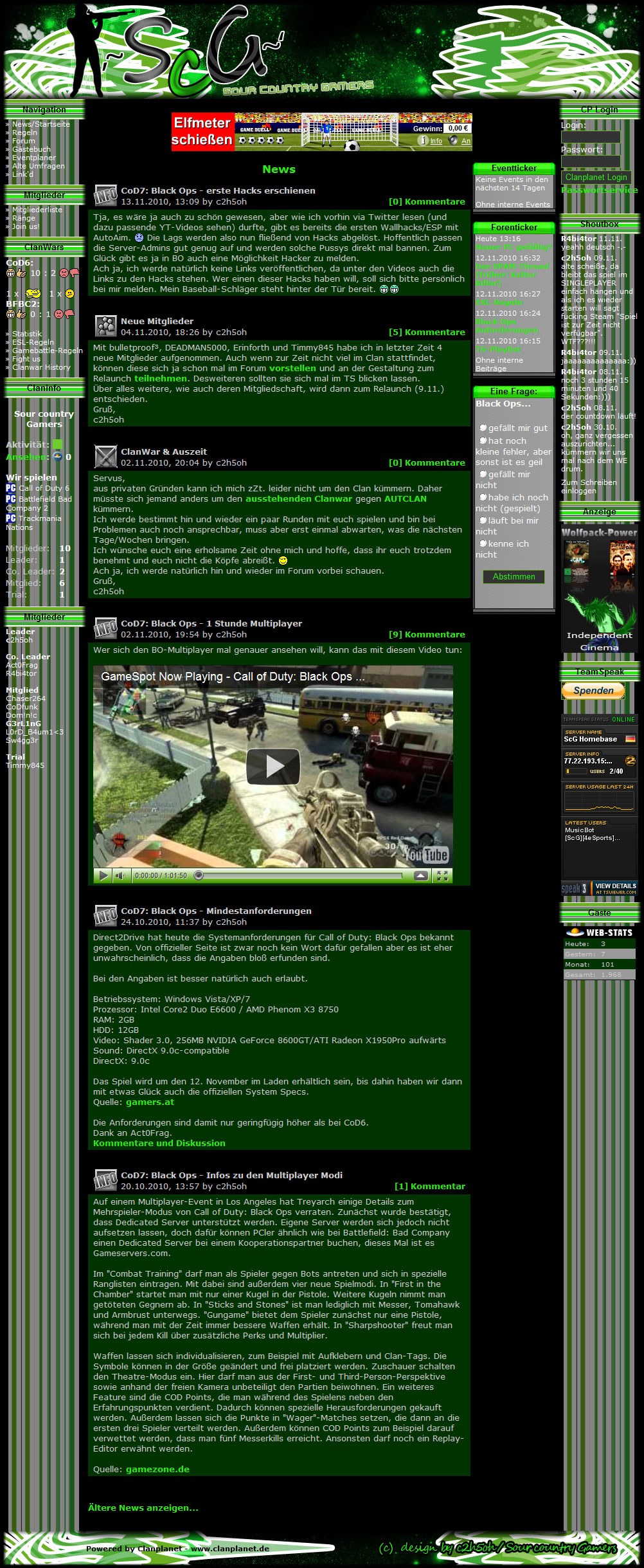Go to Mitgliederliste in the sidebar menu

(37, 210)
